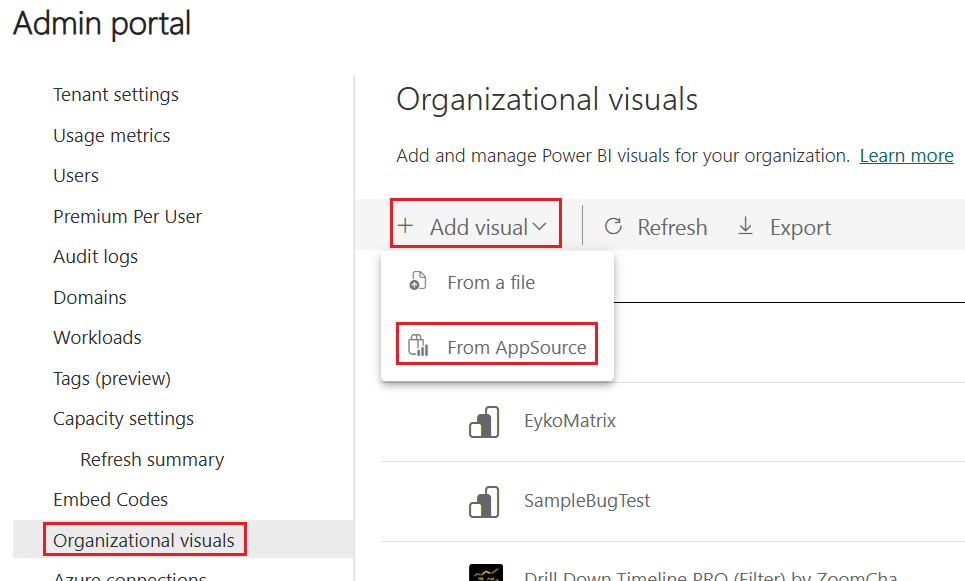Open Embed Codes page

[x=111, y=500]
